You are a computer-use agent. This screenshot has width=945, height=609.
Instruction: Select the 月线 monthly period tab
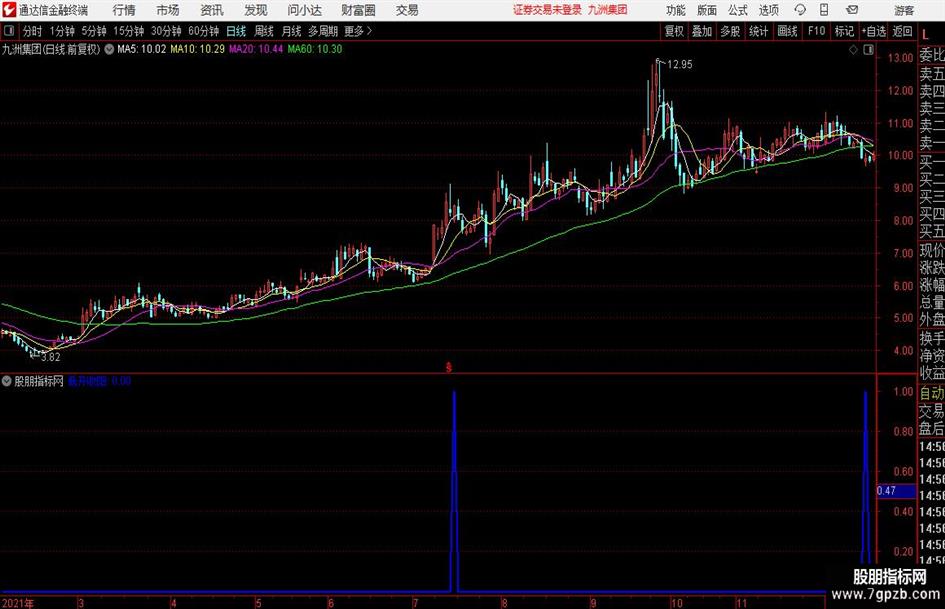coord(291,31)
